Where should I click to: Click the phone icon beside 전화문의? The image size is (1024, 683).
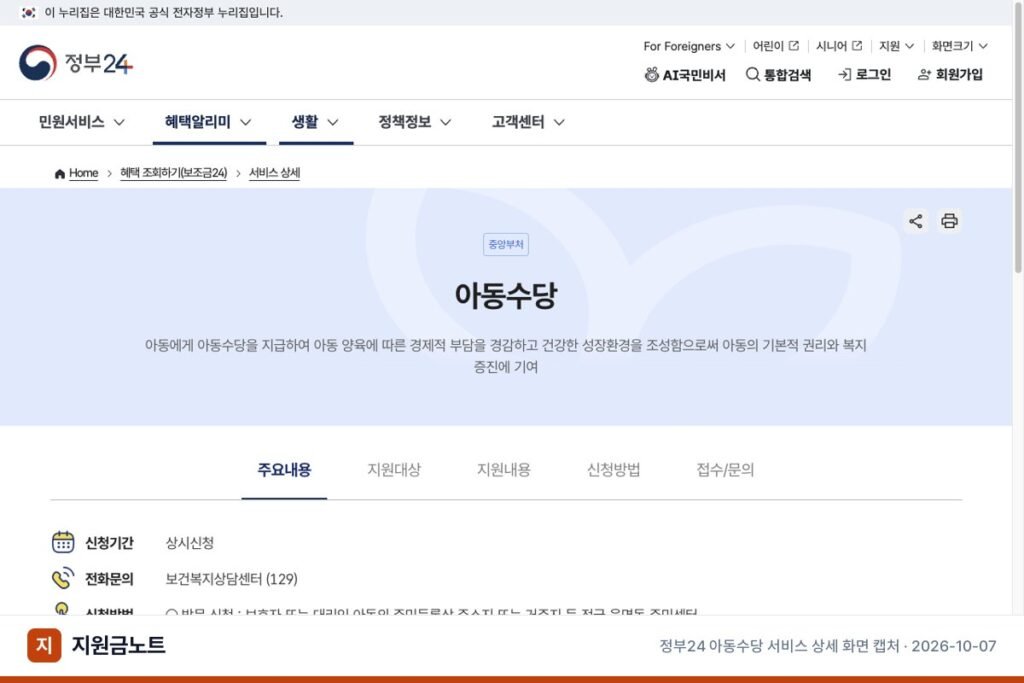[x=63, y=578]
